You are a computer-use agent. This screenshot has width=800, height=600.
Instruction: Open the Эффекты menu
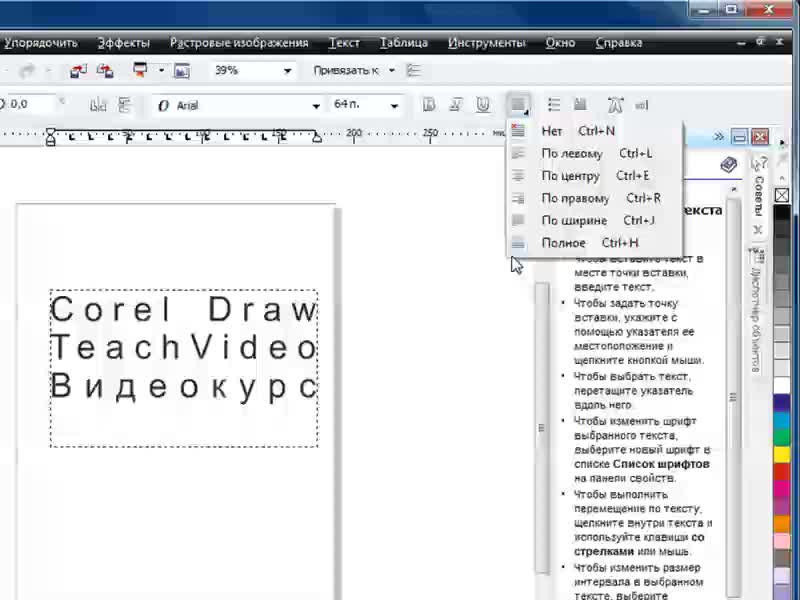coord(124,43)
